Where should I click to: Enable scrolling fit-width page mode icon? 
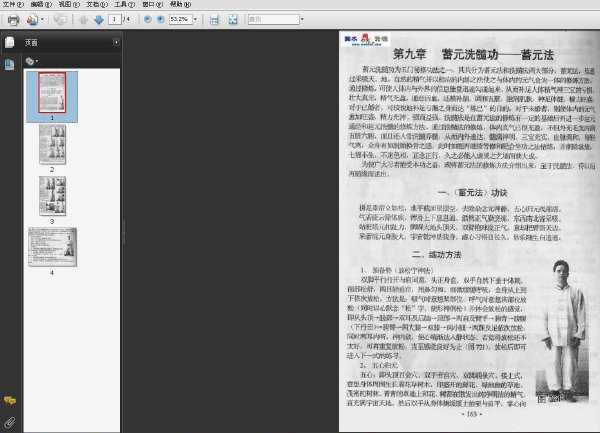click(x=214, y=20)
